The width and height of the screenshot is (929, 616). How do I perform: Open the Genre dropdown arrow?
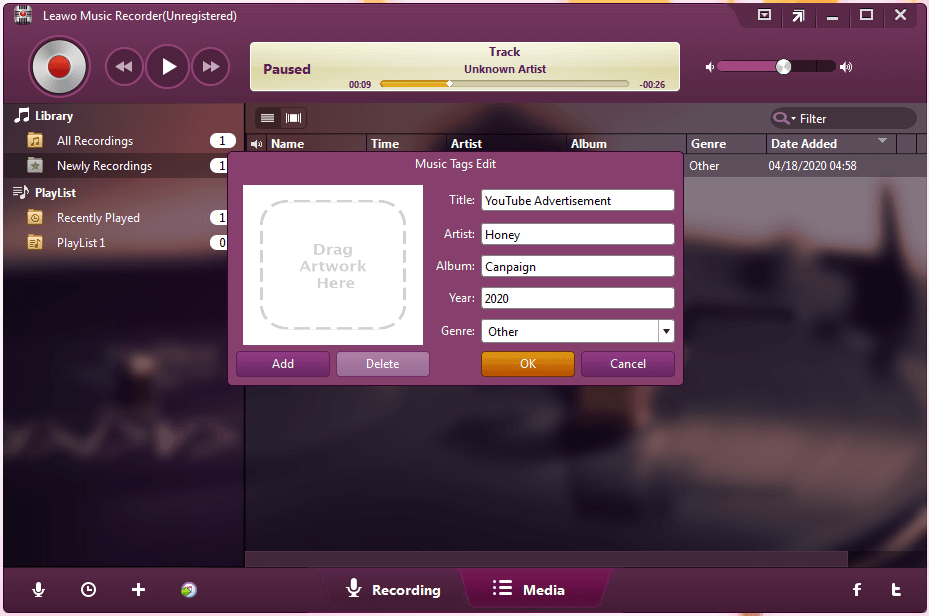[667, 331]
